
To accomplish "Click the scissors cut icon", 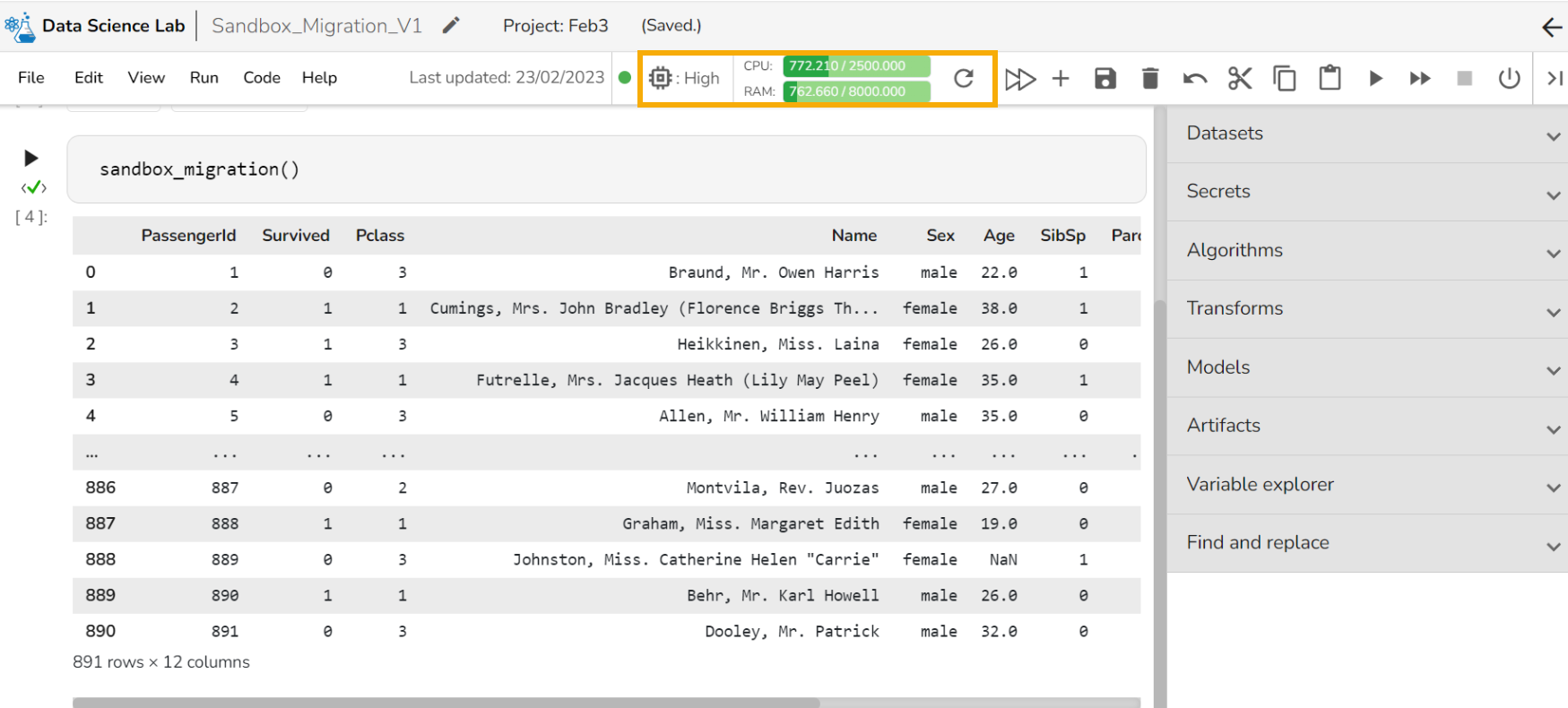I will [x=1240, y=79].
